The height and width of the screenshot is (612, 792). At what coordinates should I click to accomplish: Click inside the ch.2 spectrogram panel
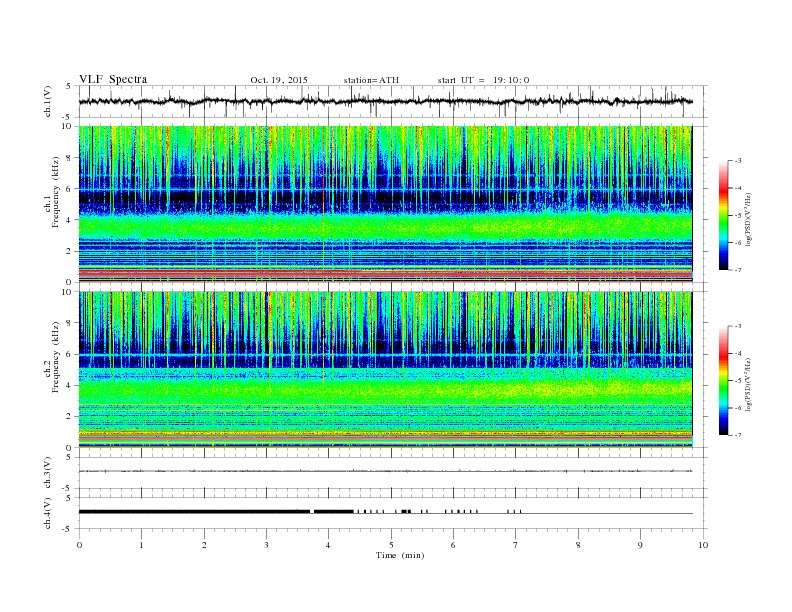[385, 370]
